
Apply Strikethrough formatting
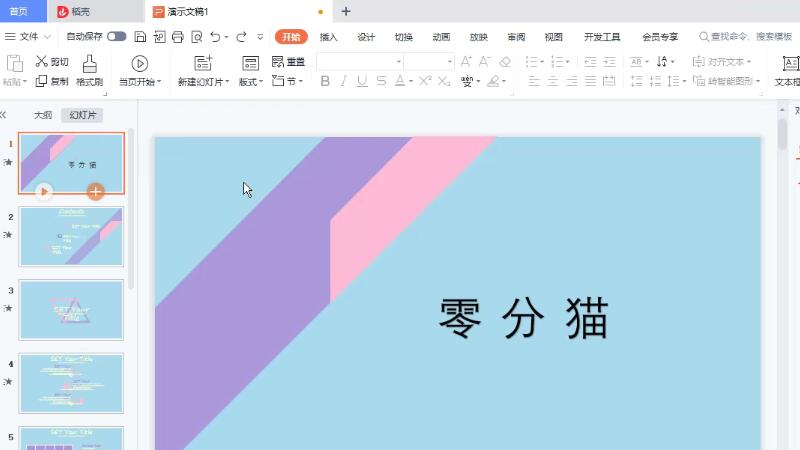pyautogui.click(x=381, y=81)
